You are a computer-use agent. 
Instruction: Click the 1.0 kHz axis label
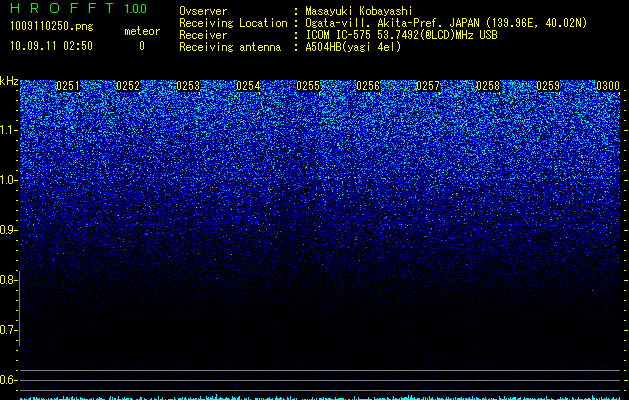tap(8, 180)
